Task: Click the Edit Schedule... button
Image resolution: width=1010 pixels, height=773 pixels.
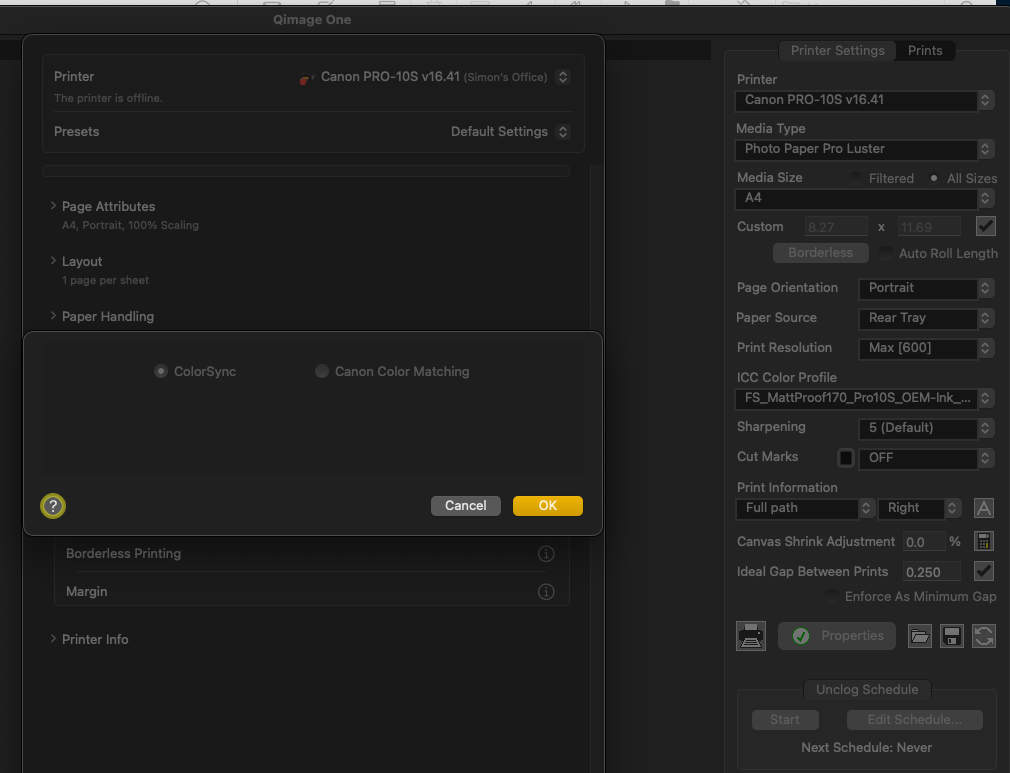Action: (x=915, y=720)
